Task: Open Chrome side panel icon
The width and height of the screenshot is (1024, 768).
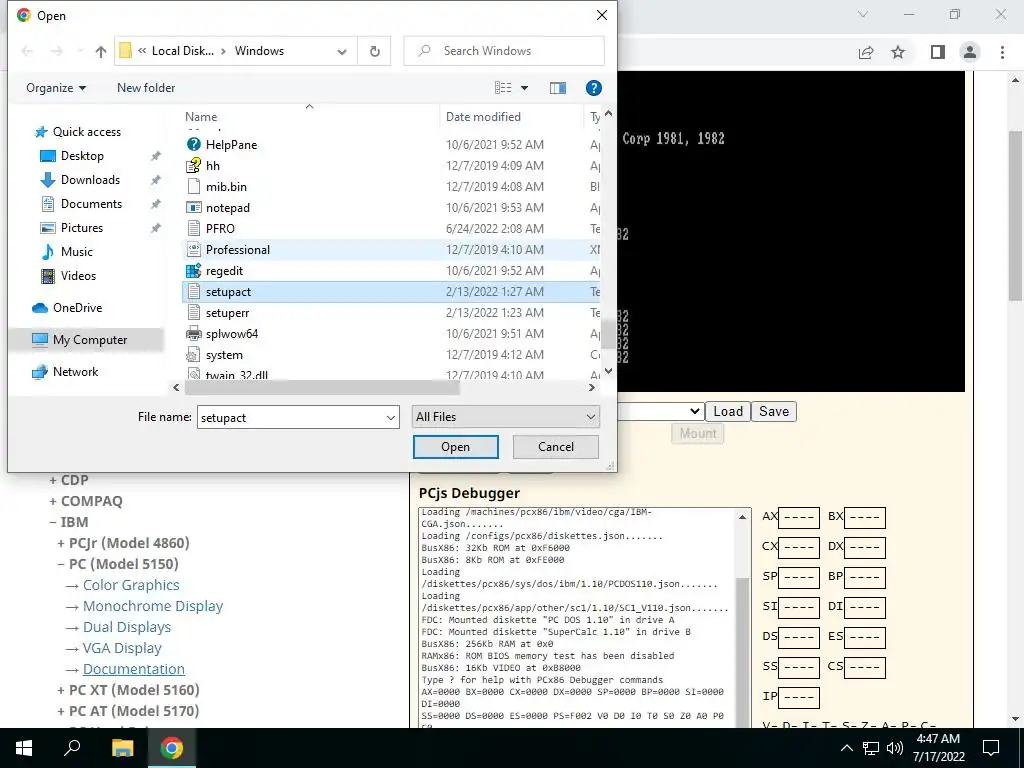Action: point(938,52)
